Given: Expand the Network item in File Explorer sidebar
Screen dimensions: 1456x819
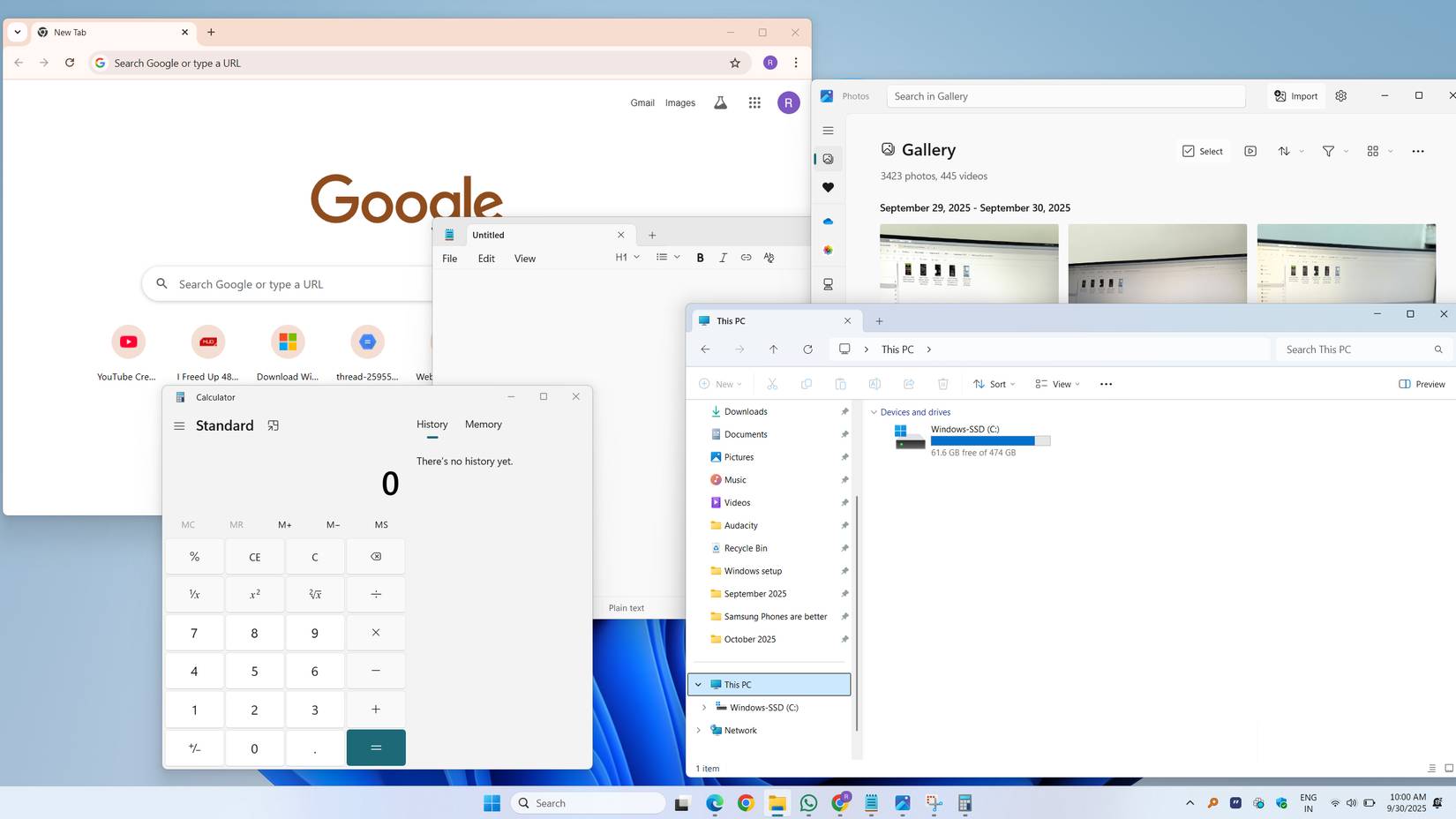Looking at the screenshot, I should (x=699, y=730).
